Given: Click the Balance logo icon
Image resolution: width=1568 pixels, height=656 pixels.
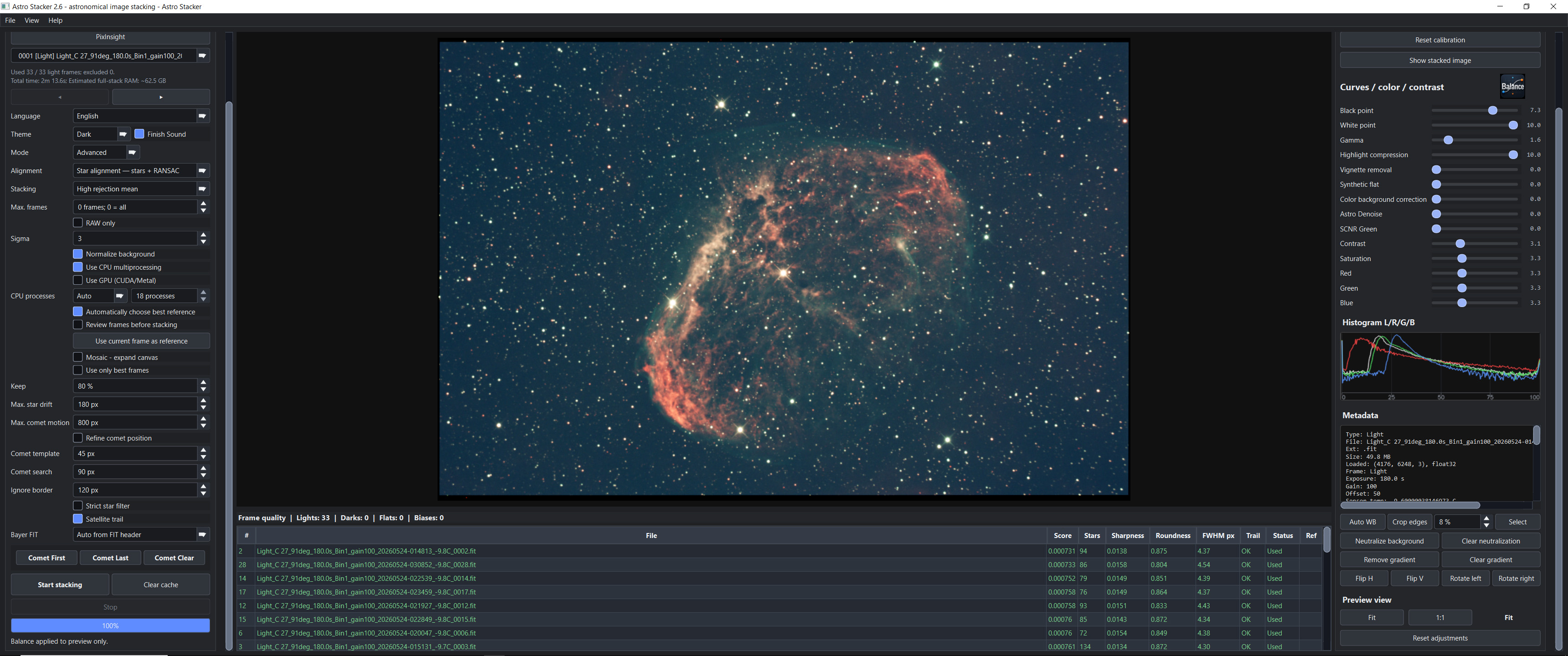Looking at the screenshot, I should click(x=1512, y=87).
